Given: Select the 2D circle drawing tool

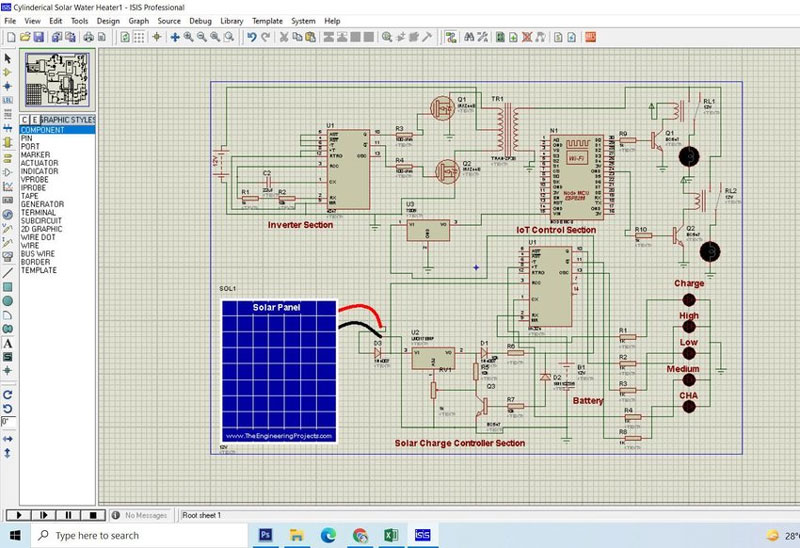Looking at the screenshot, I should [x=8, y=301].
